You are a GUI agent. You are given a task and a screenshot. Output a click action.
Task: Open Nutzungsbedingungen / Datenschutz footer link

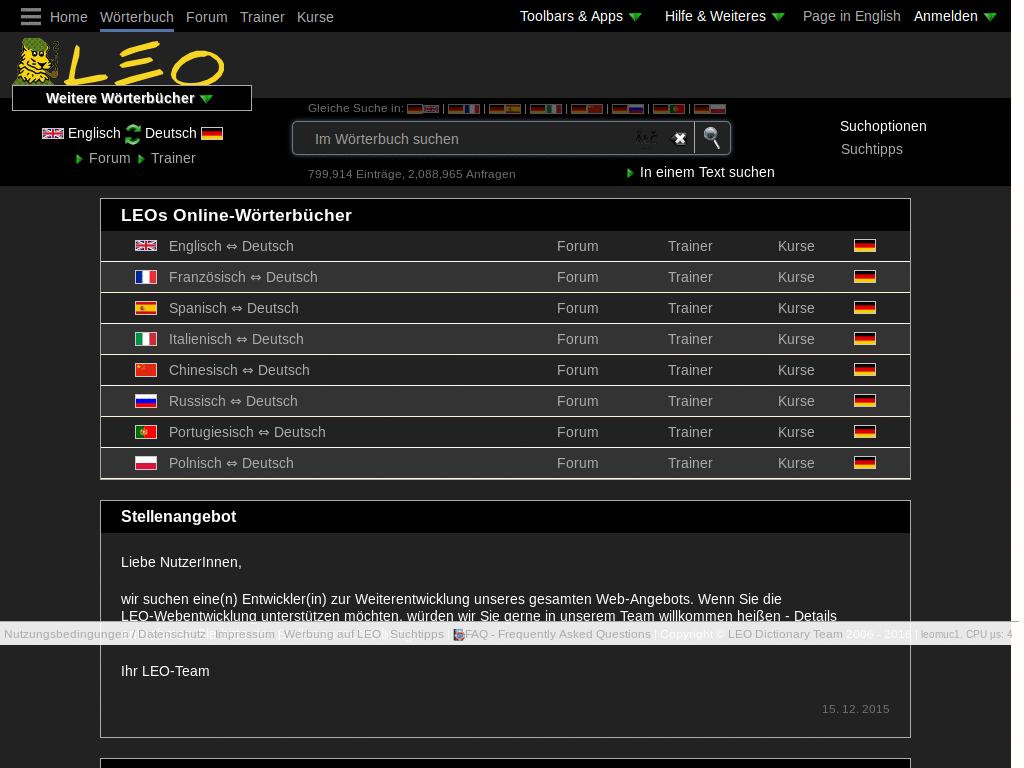[104, 634]
